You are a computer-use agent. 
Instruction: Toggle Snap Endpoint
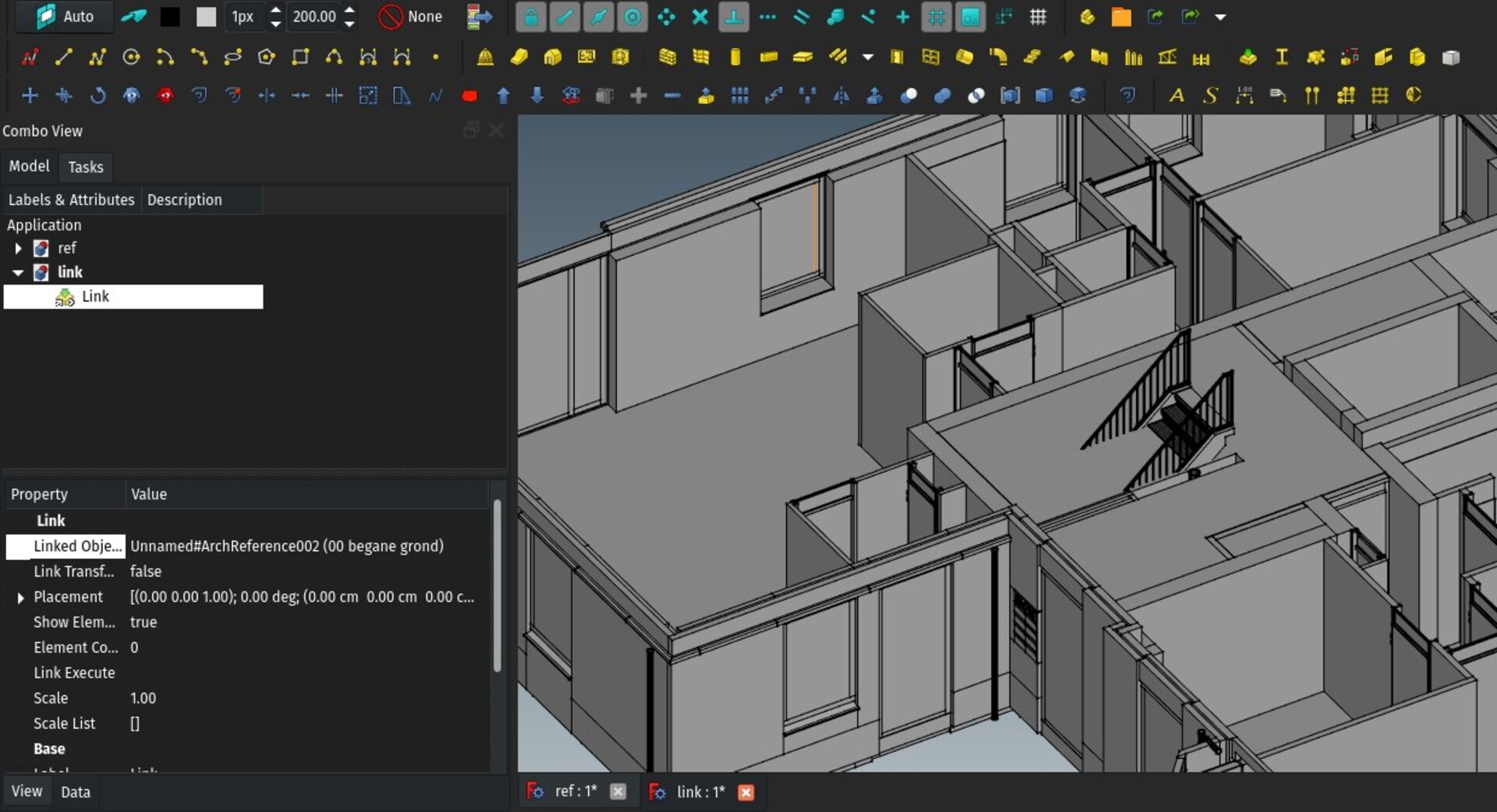tap(564, 16)
